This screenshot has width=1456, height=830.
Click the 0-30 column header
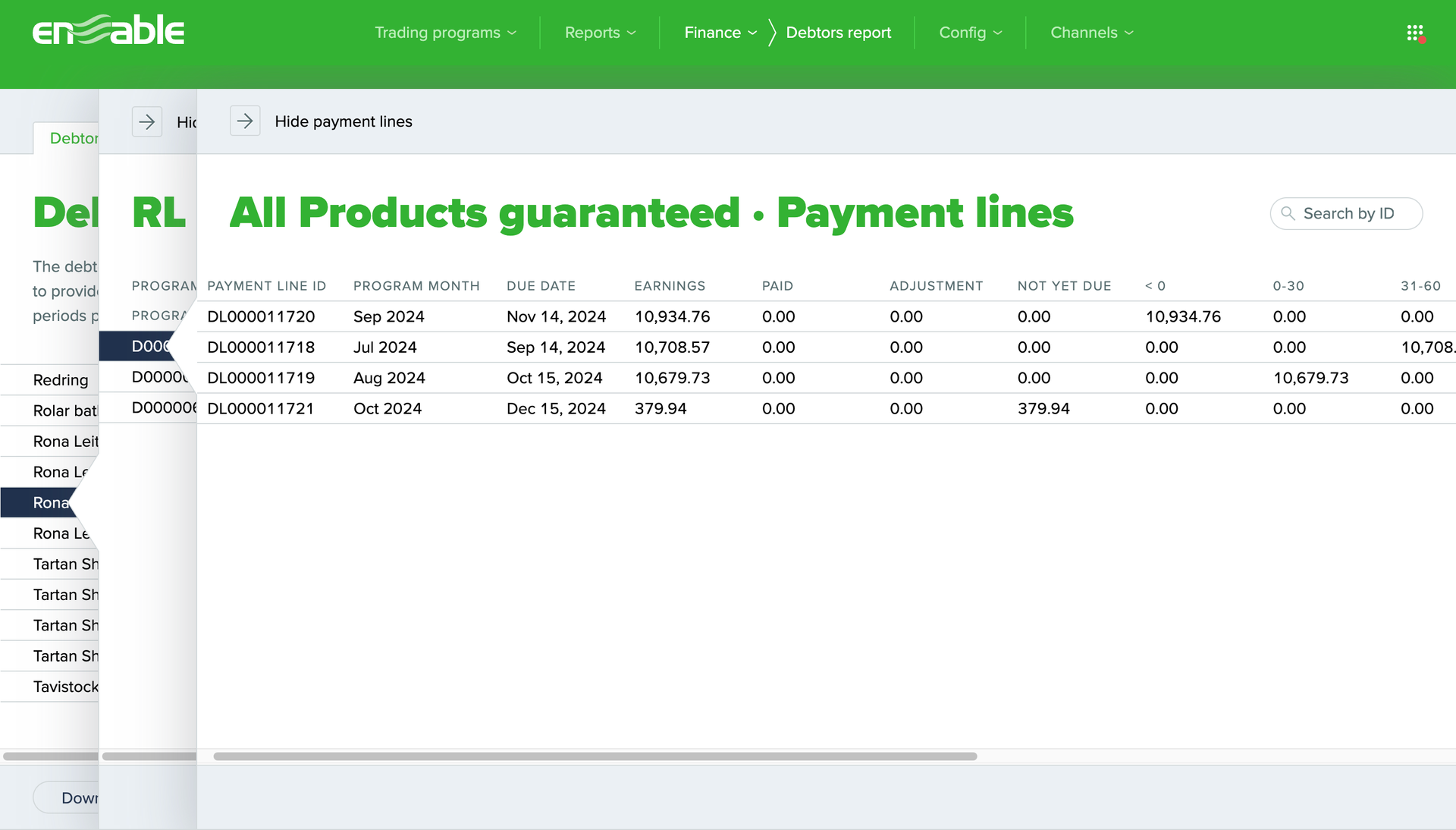(1288, 286)
